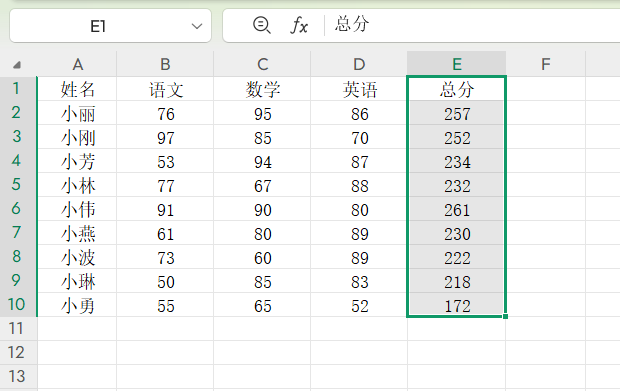Select the name cell 小勇
The image size is (620, 391).
pyautogui.click(x=78, y=306)
